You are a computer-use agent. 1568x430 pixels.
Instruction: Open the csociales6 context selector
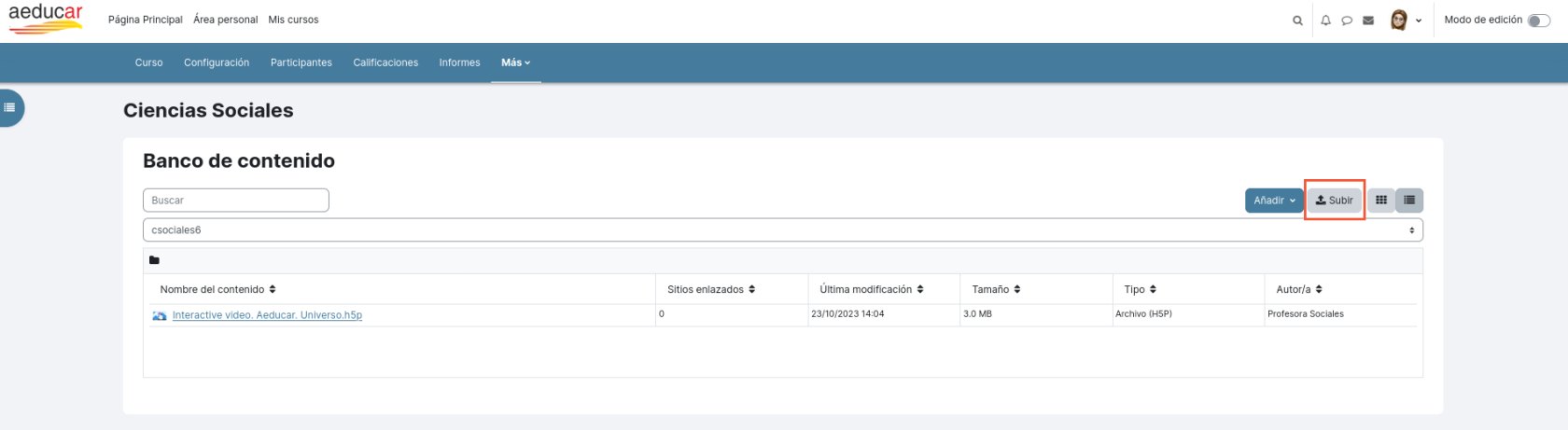pos(782,229)
